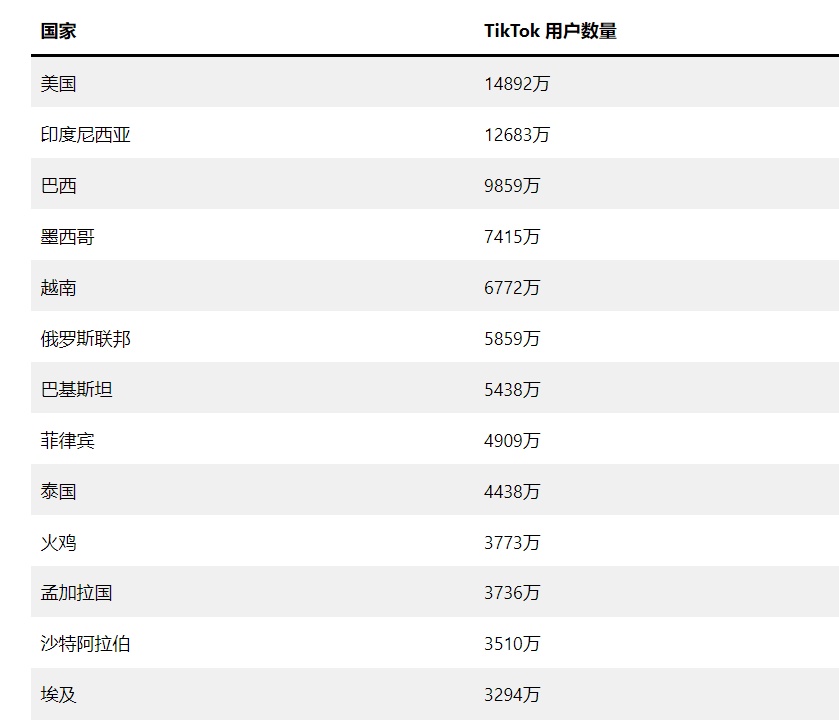Click the 俄罗斯联邦 row label
Image resolution: width=839 pixels, height=727 pixels.
(86, 339)
